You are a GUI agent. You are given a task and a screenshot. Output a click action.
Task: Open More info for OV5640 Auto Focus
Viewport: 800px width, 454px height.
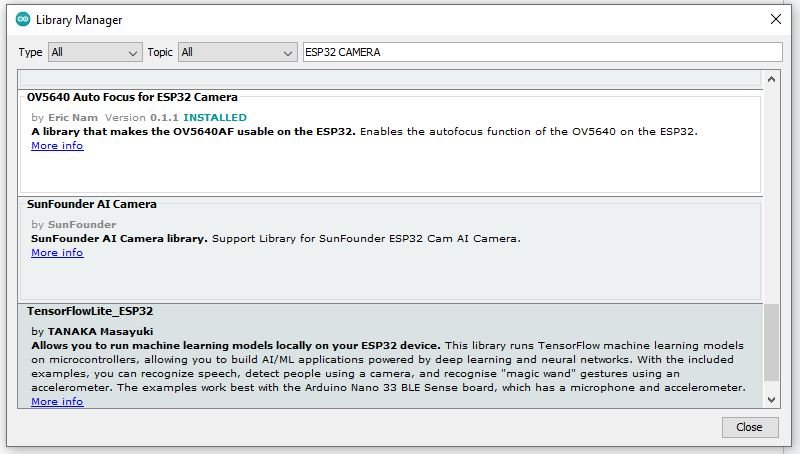coord(57,146)
